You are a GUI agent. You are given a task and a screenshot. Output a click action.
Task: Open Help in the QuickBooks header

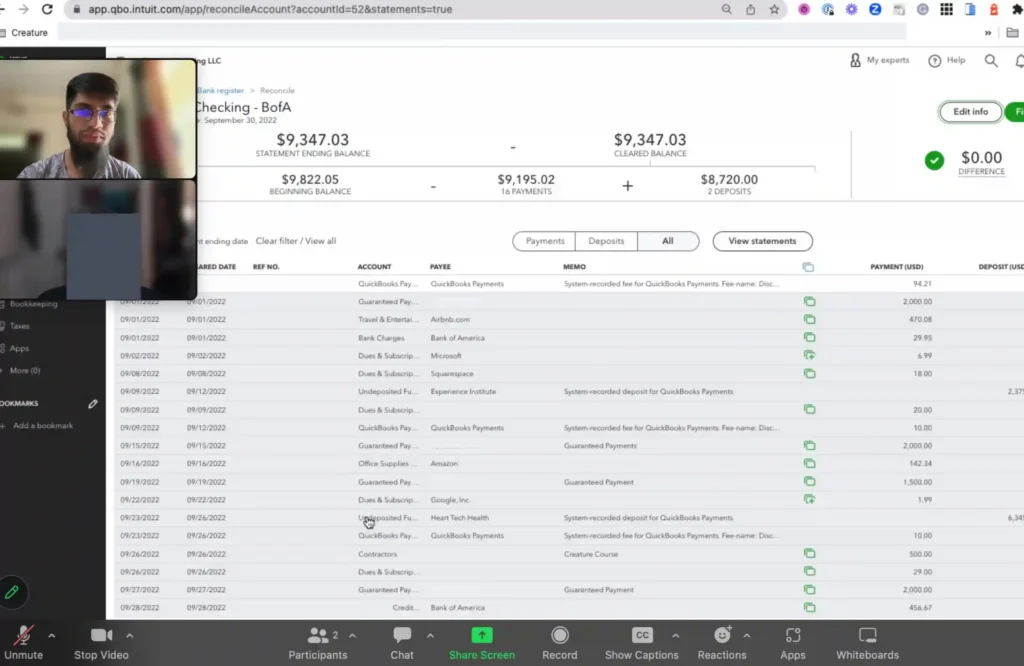pyautogui.click(x=947, y=60)
